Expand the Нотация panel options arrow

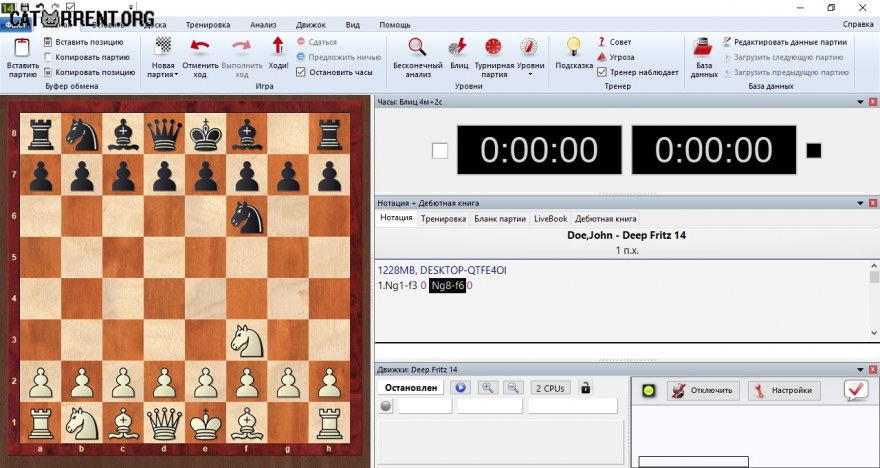click(860, 203)
